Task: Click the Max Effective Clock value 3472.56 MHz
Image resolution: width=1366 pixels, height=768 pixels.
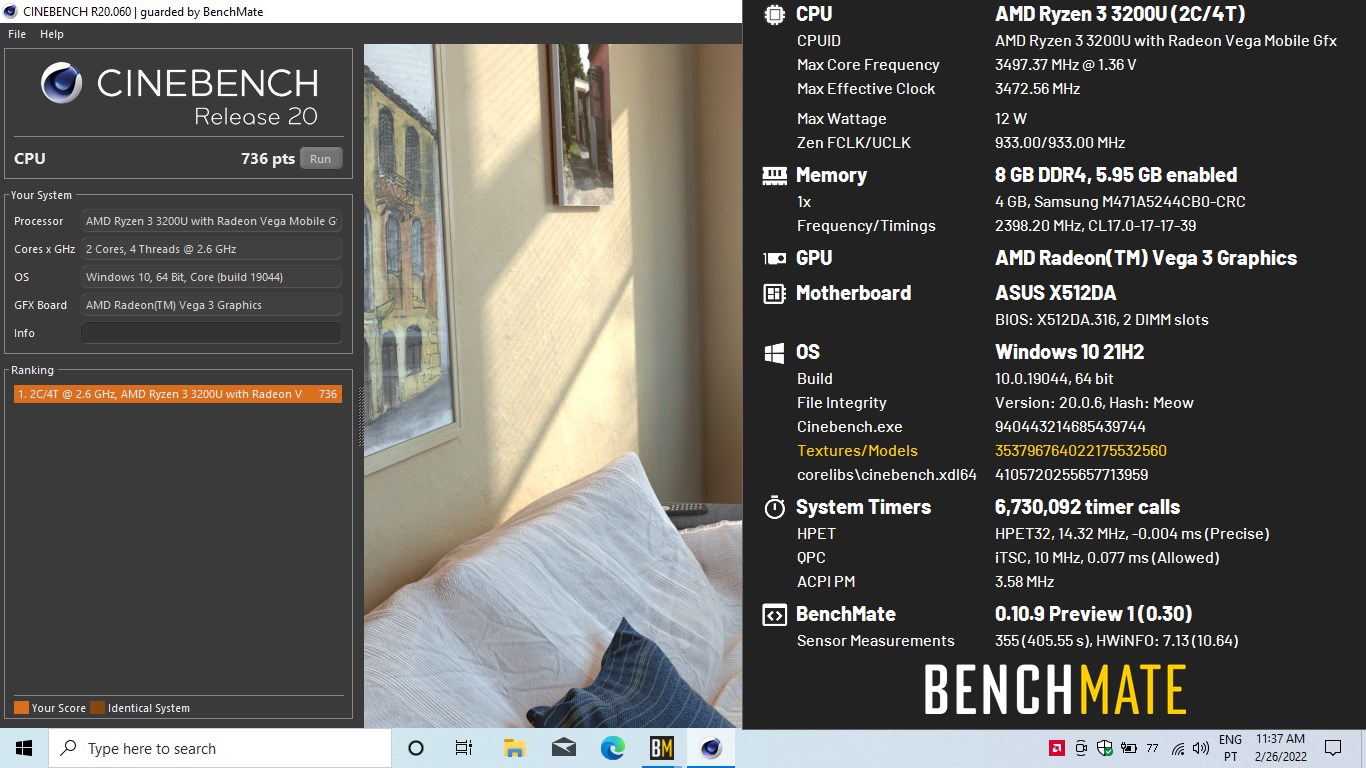Action: pyautogui.click(x=1037, y=89)
